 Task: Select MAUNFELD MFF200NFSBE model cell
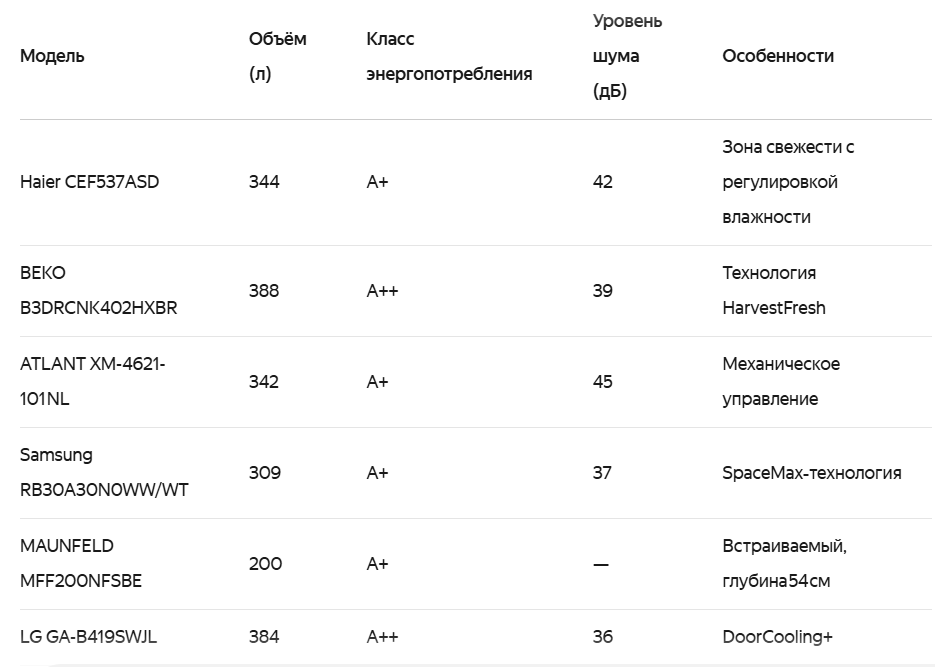pyautogui.click(x=81, y=563)
